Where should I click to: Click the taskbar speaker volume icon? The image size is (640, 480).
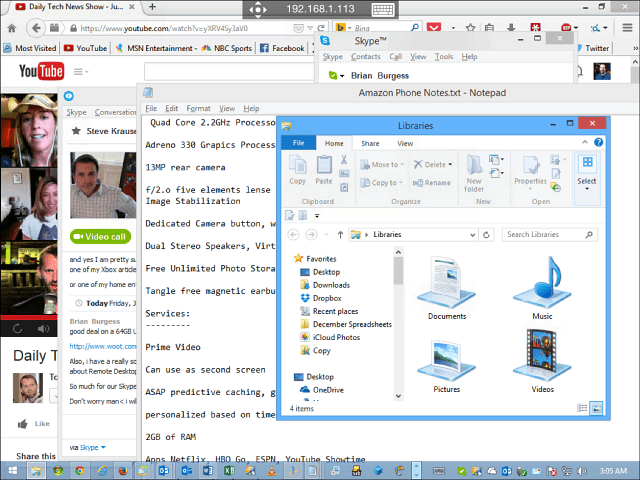pos(582,471)
